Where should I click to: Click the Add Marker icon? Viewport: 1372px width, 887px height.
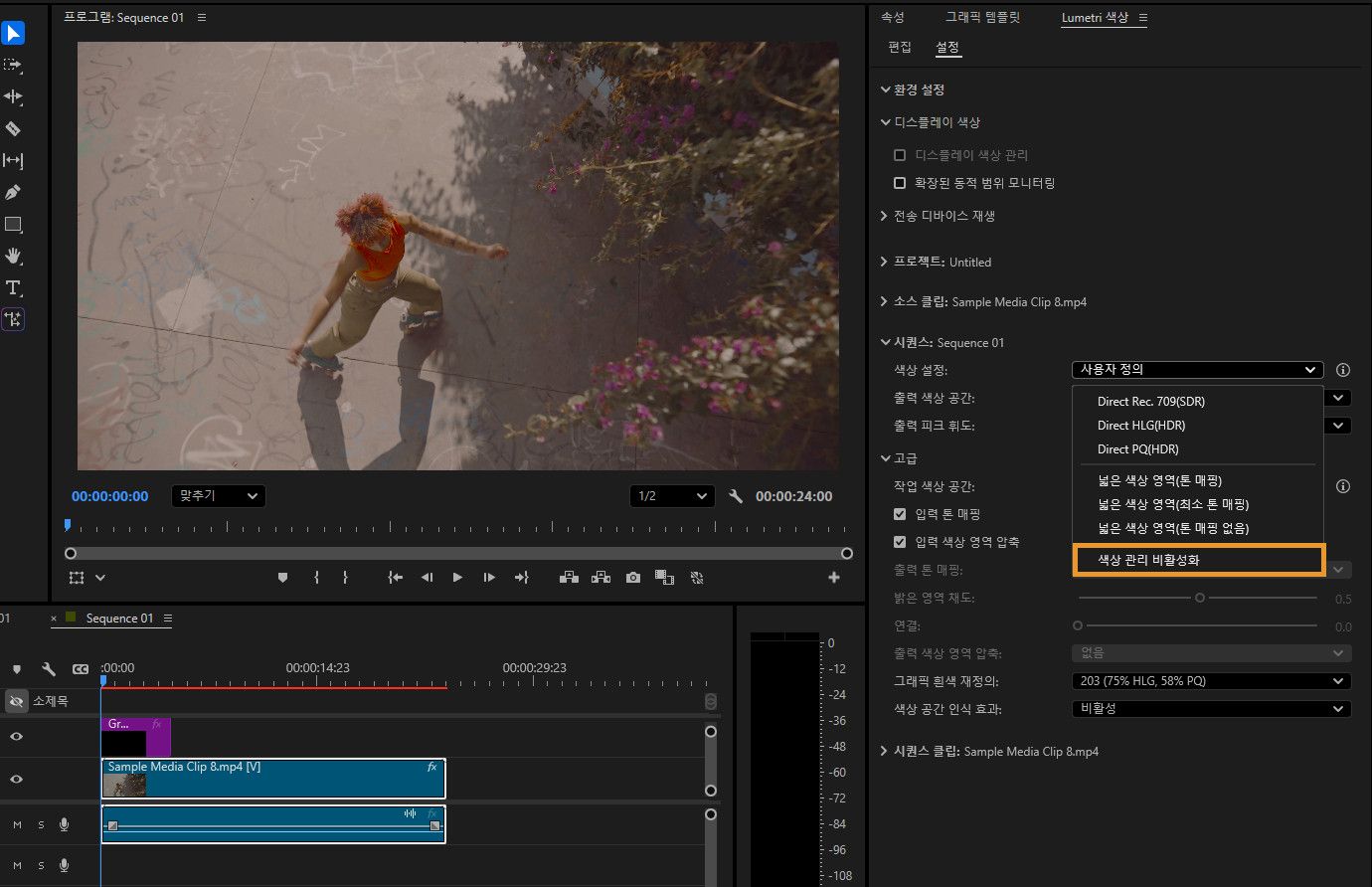pos(282,578)
